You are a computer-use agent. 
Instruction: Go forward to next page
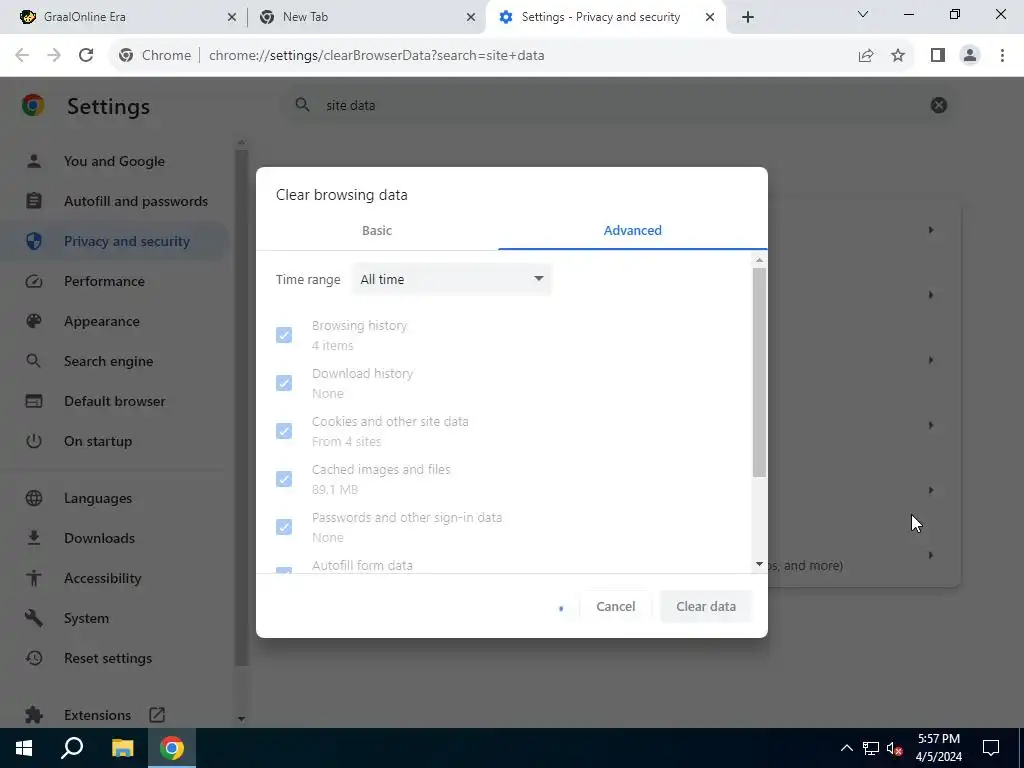[54, 56]
